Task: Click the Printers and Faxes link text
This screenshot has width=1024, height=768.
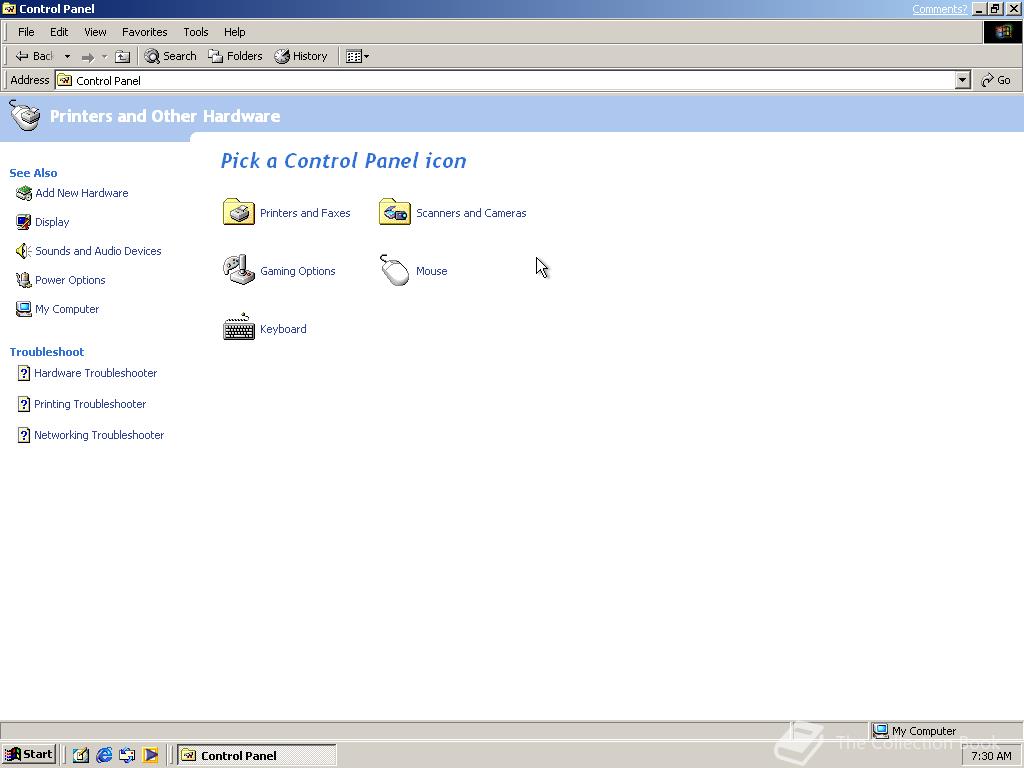Action: click(x=305, y=213)
